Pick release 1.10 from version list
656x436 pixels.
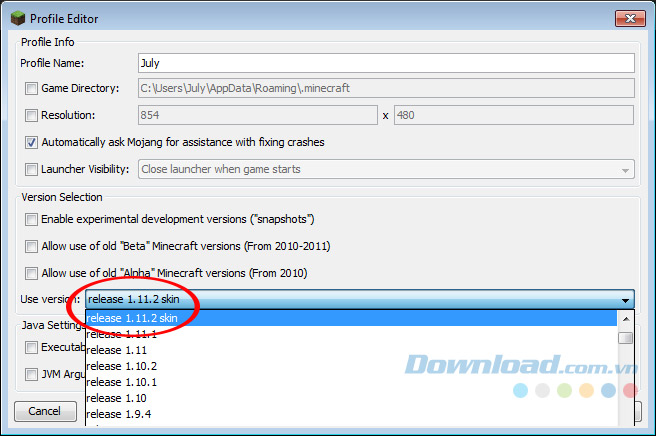click(x=351, y=398)
